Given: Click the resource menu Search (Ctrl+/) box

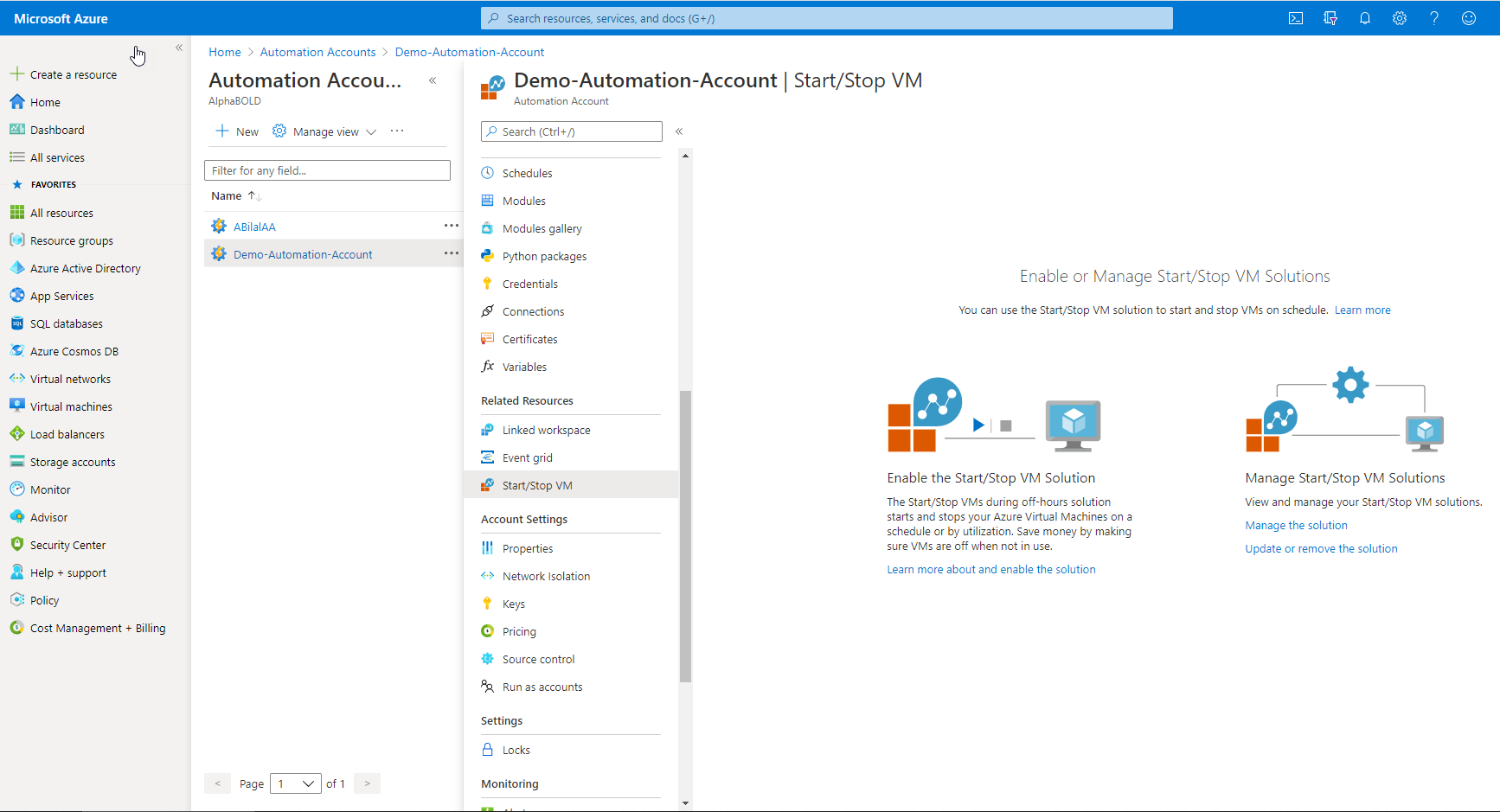Looking at the screenshot, I should (572, 131).
